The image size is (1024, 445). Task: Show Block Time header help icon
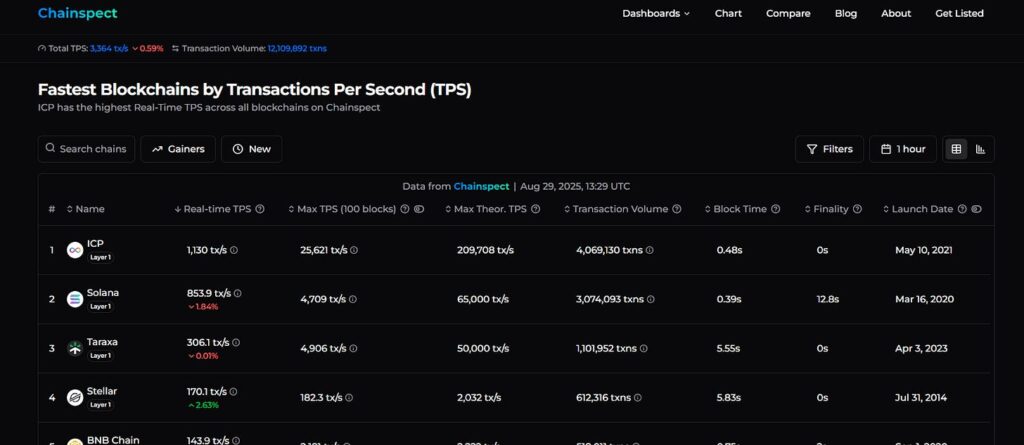(776, 209)
